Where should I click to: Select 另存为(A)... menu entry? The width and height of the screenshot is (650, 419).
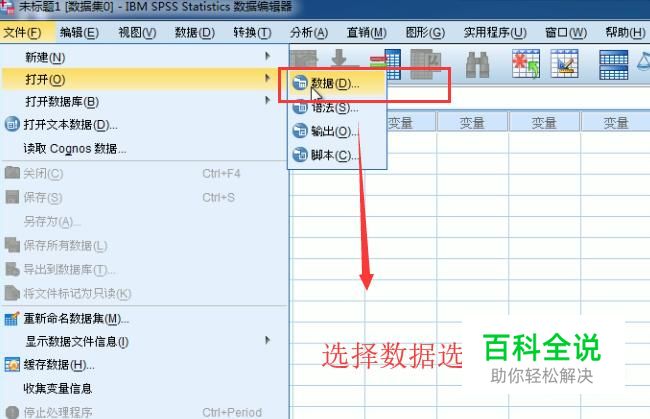[144, 221]
